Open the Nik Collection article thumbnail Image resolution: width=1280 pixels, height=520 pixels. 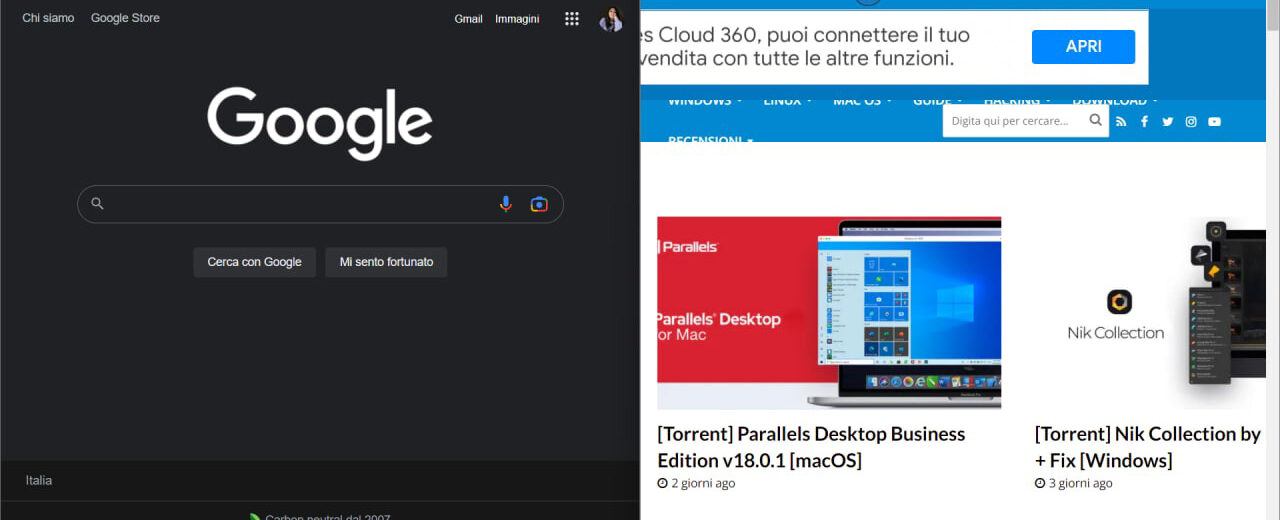[x=1151, y=312]
